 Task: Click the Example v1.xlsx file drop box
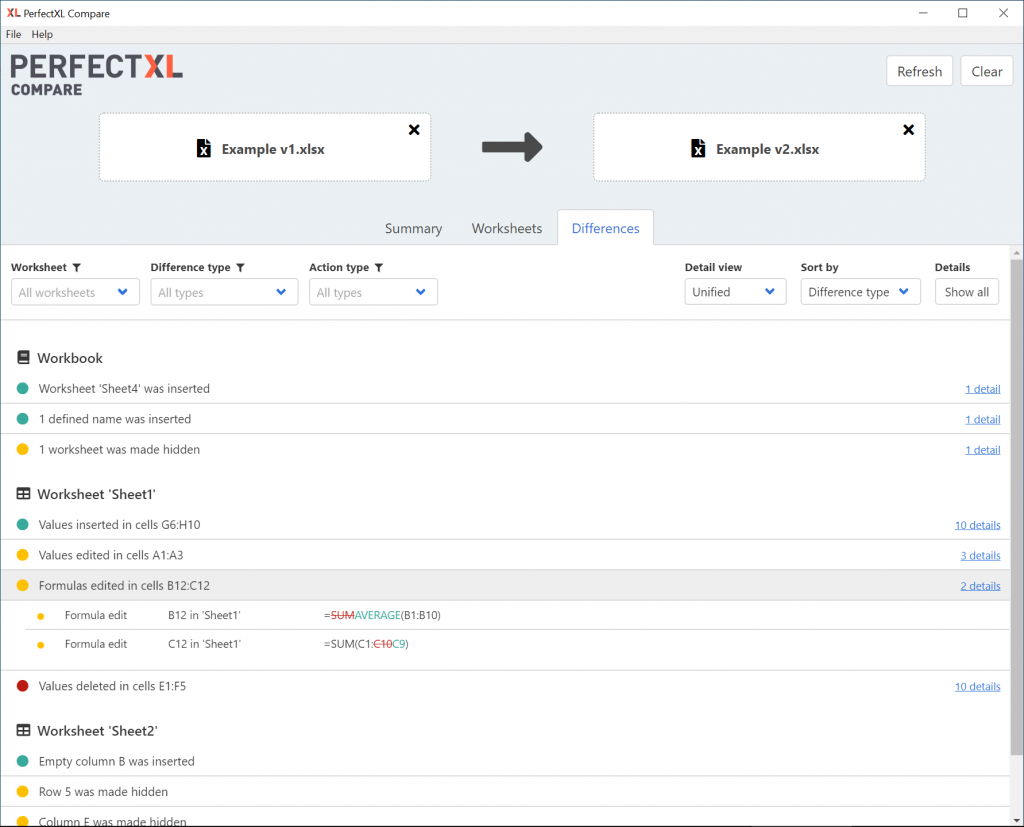(265, 147)
